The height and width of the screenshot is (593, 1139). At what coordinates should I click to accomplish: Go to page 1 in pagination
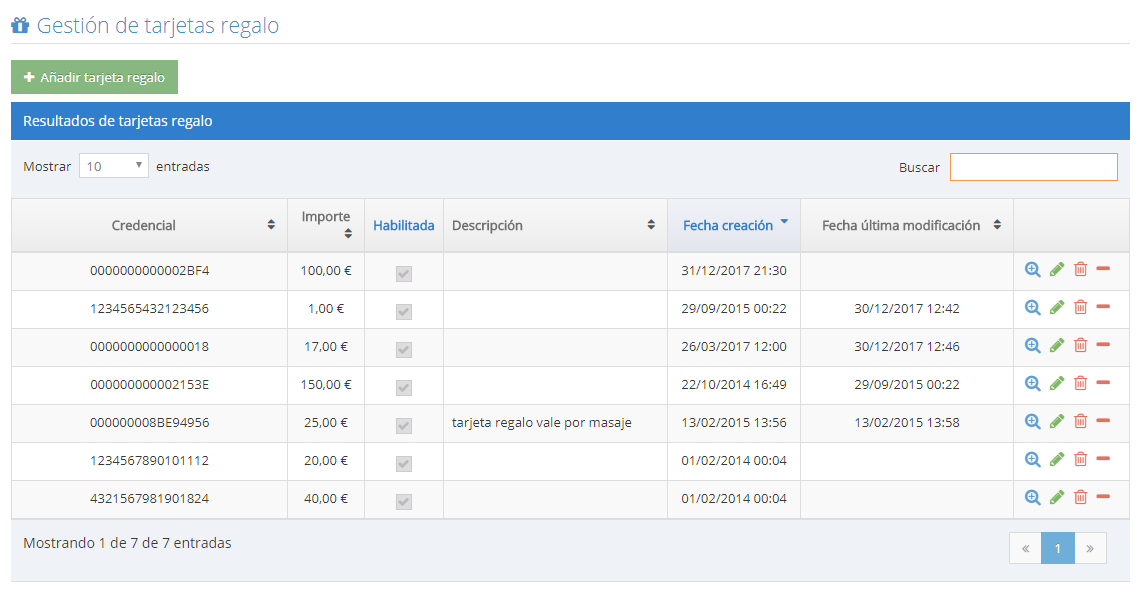[1057, 547]
